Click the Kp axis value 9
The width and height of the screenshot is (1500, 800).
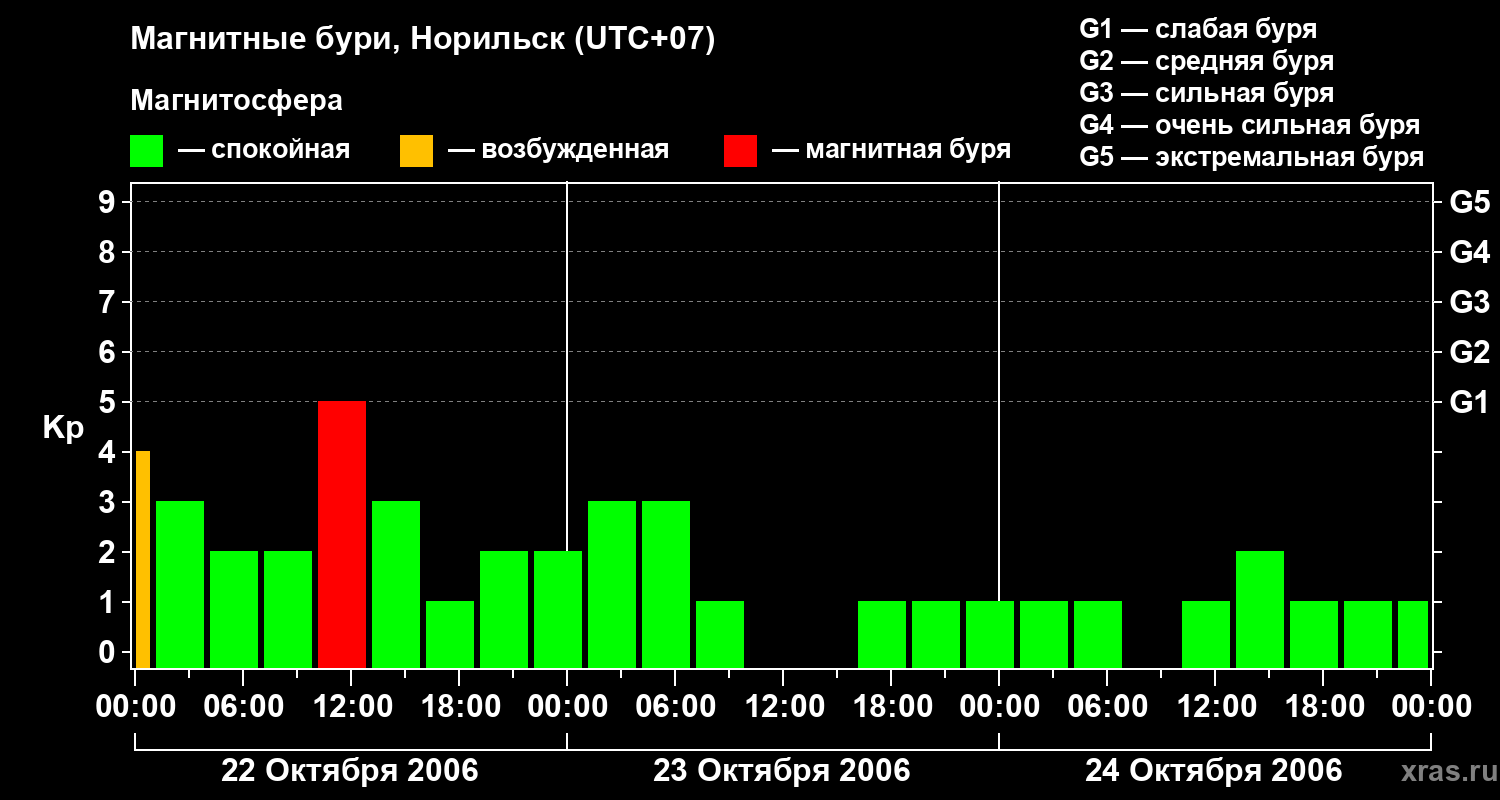[109, 202]
